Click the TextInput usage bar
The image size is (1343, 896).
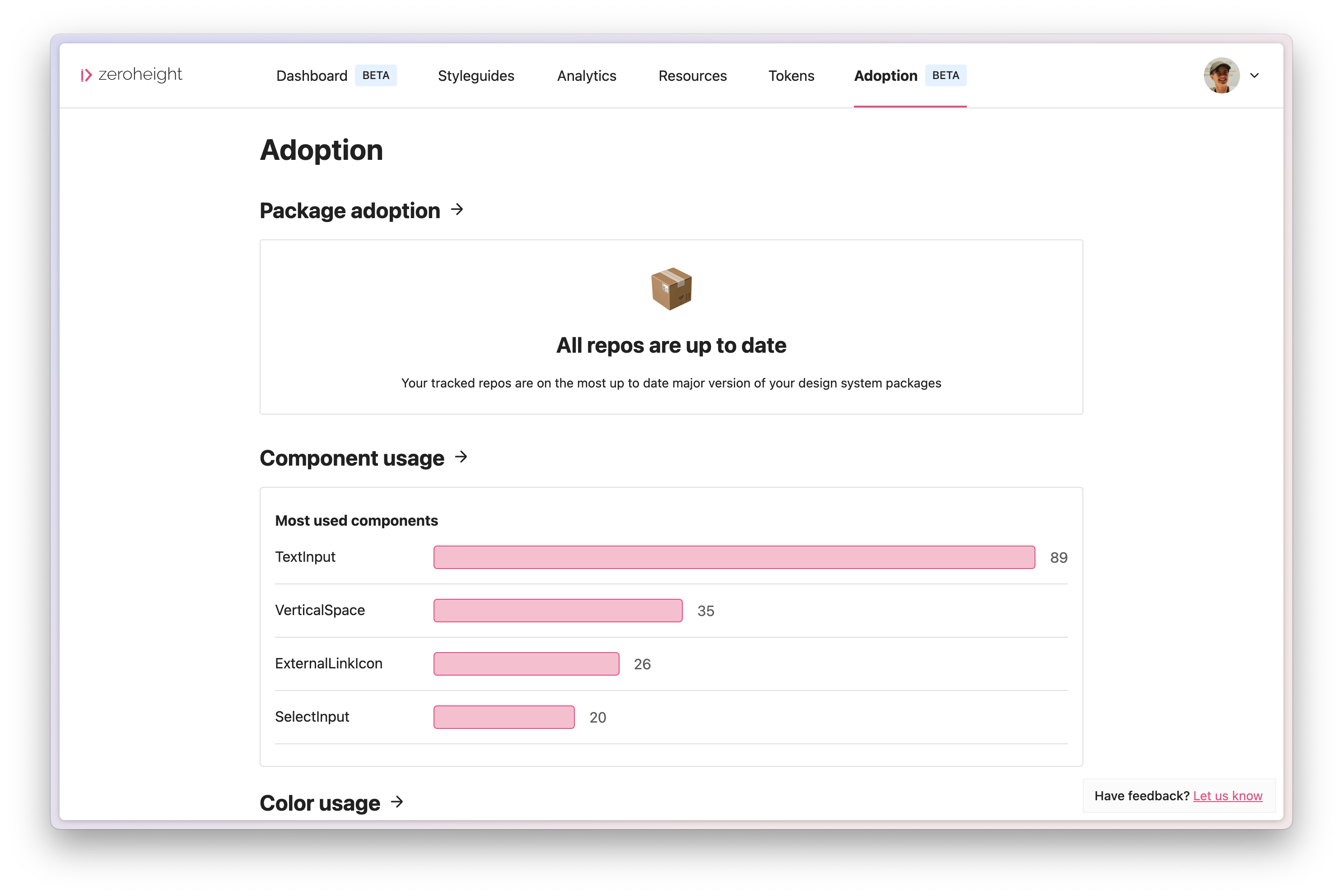[x=734, y=557]
